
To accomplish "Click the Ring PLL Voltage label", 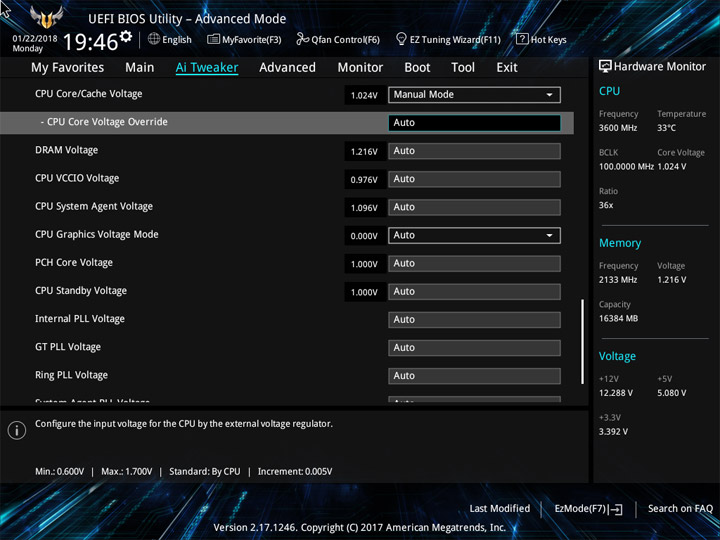I will click(x=72, y=375).
